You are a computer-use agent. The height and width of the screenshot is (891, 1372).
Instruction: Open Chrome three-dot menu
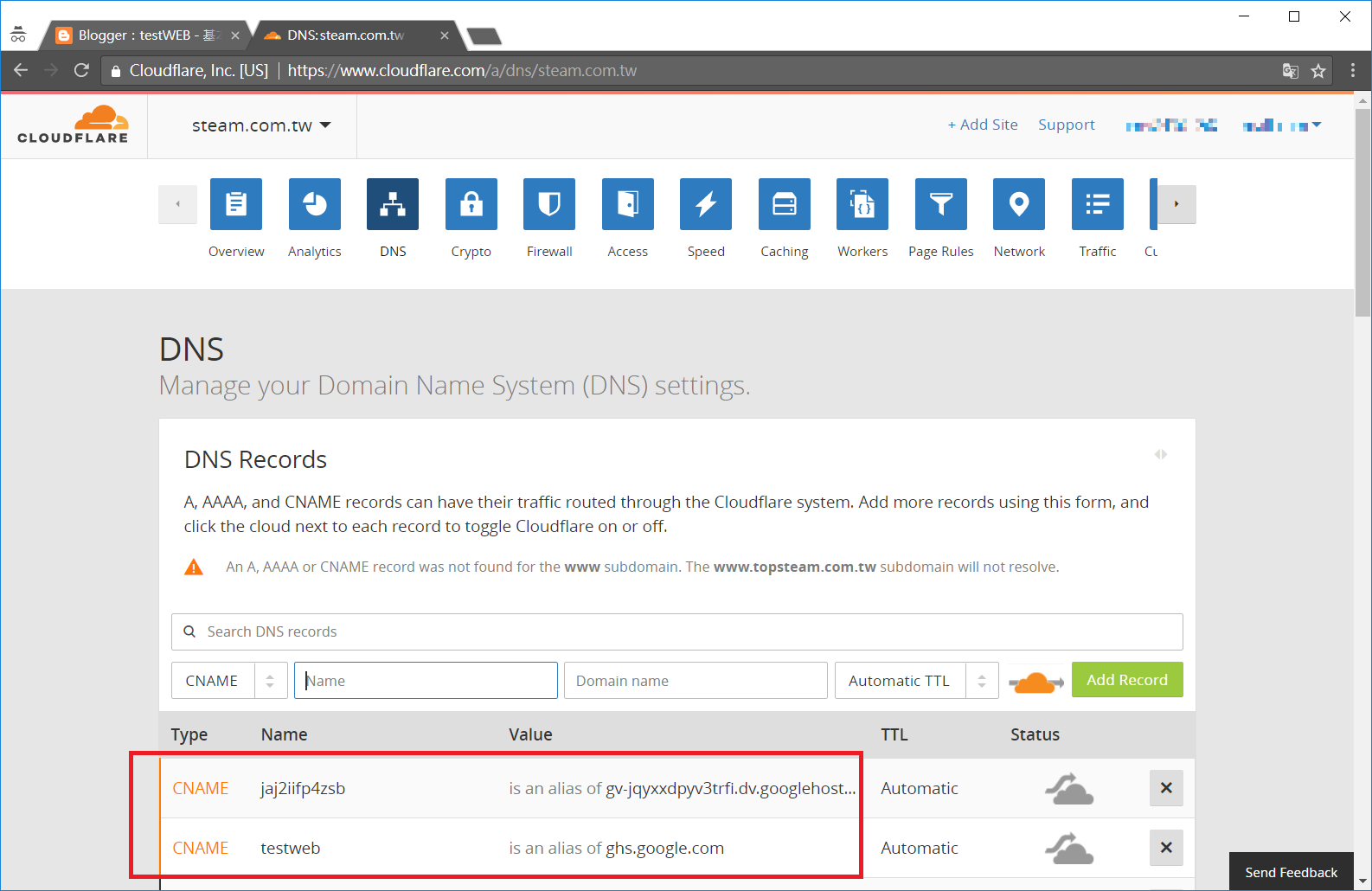[1353, 70]
